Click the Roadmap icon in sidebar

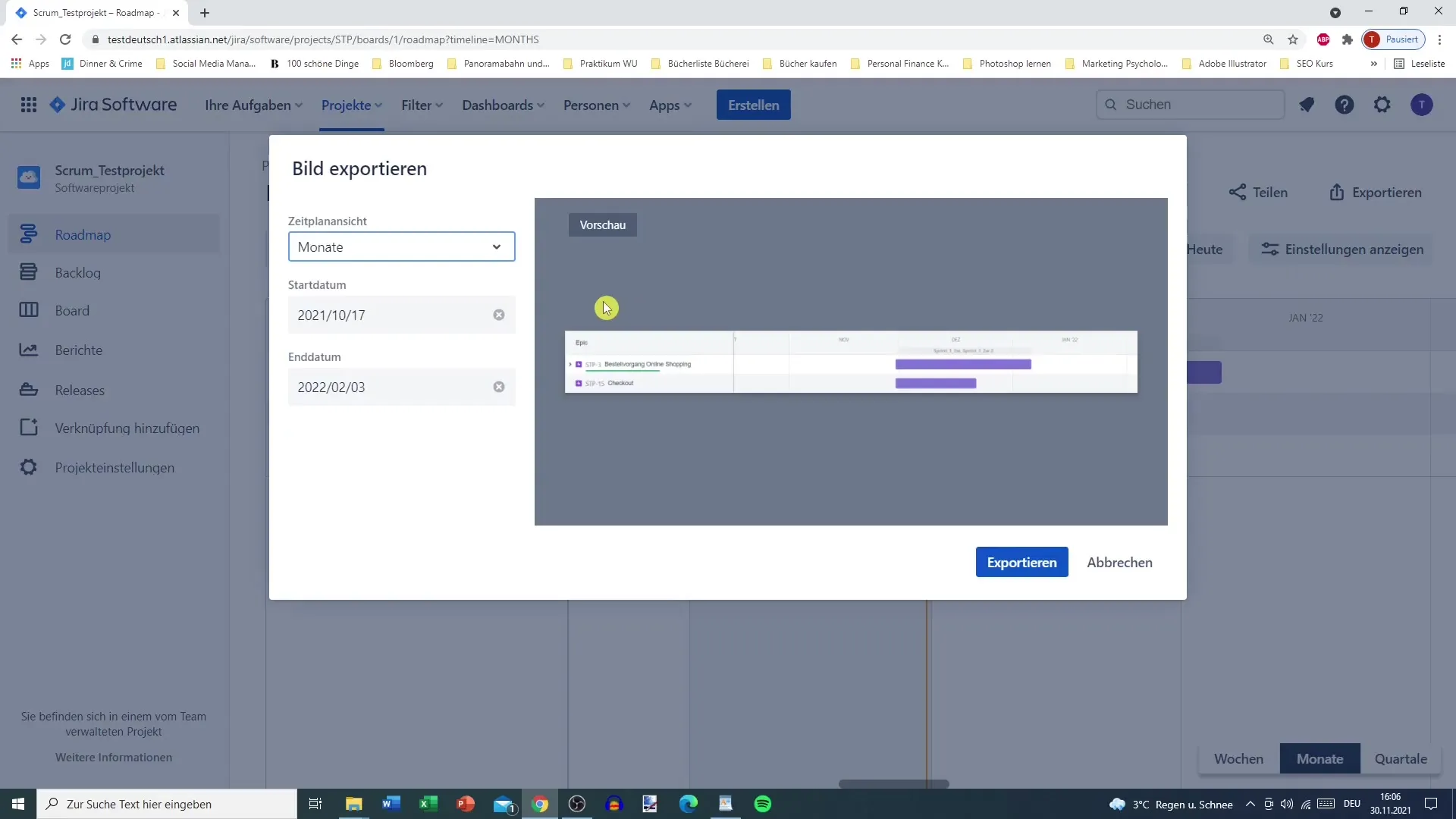pyautogui.click(x=27, y=234)
